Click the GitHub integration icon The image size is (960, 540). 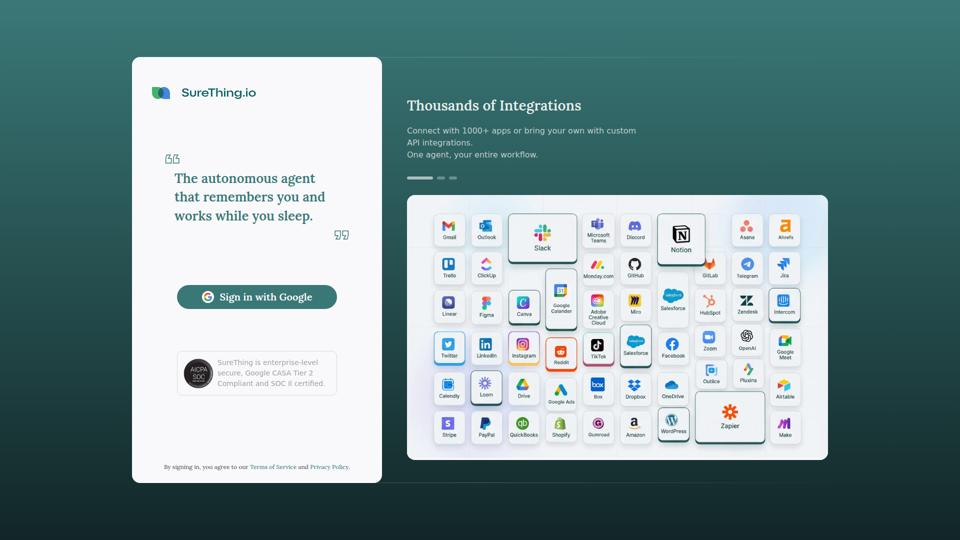click(x=635, y=268)
